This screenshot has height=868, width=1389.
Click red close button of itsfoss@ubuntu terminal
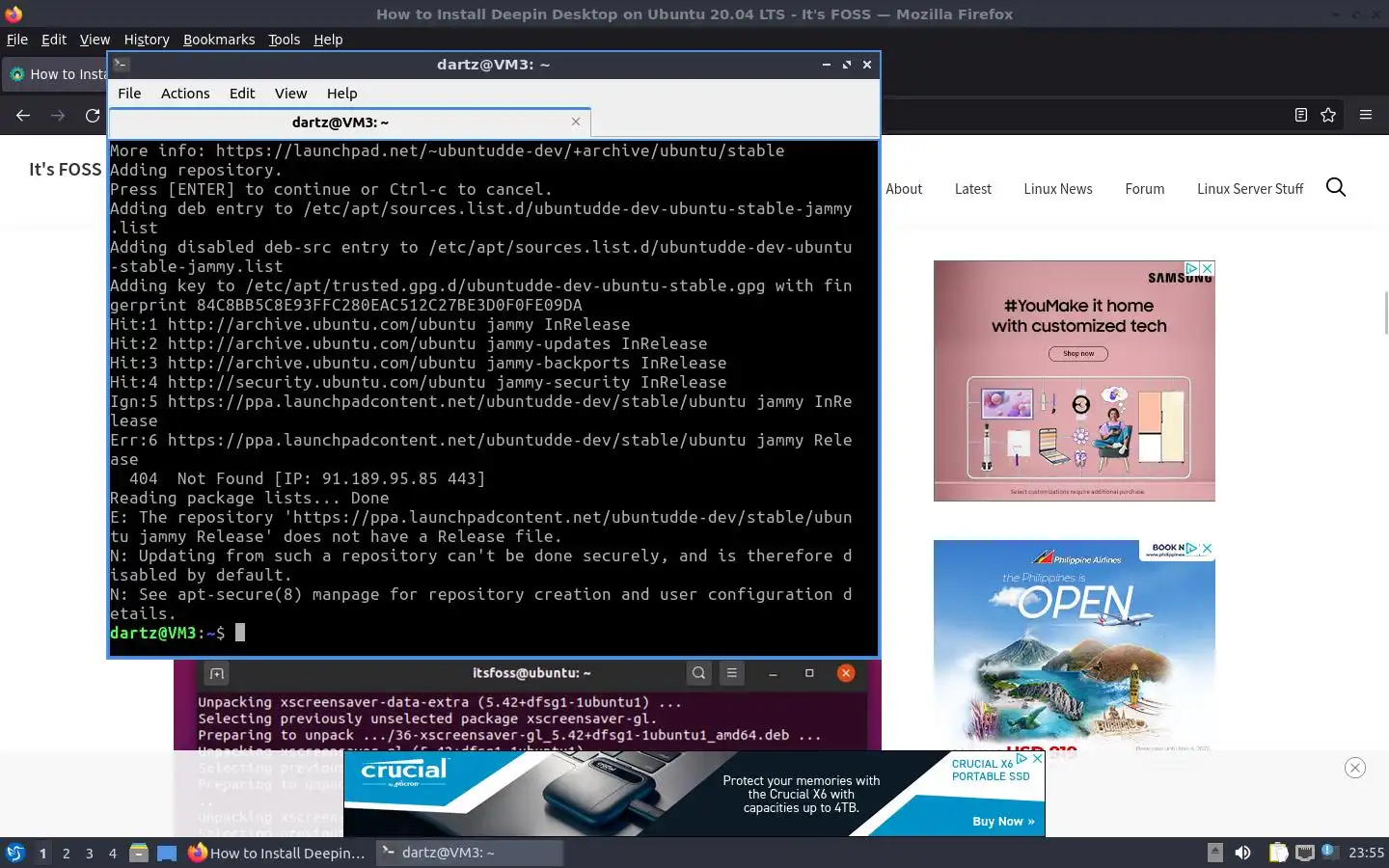[x=846, y=673]
